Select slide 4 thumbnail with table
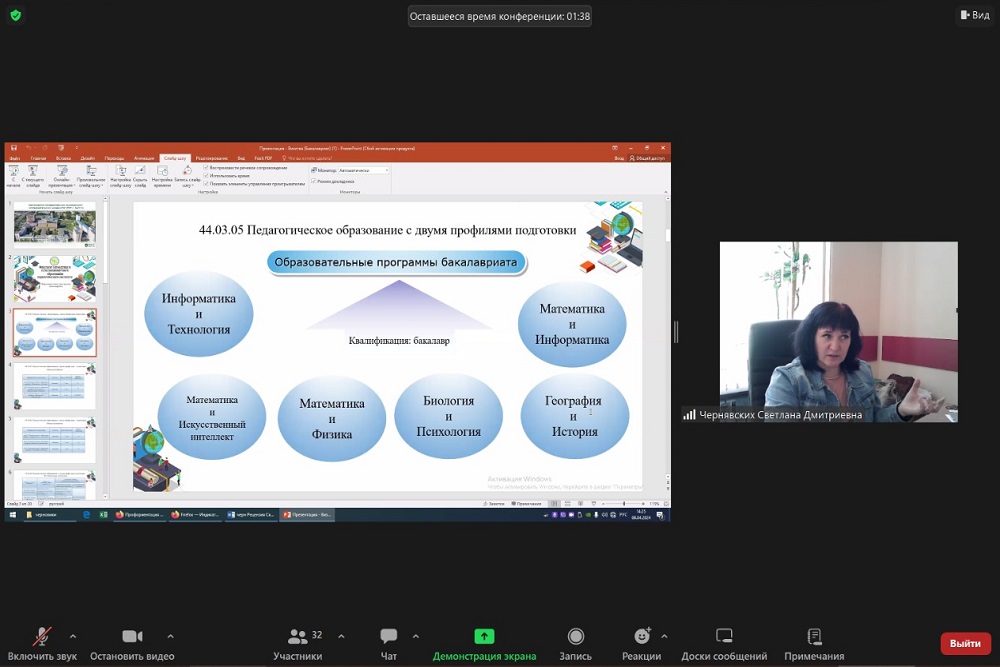Image resolution: width=1000 pixels, height=667 pixels. pos(55,386)
